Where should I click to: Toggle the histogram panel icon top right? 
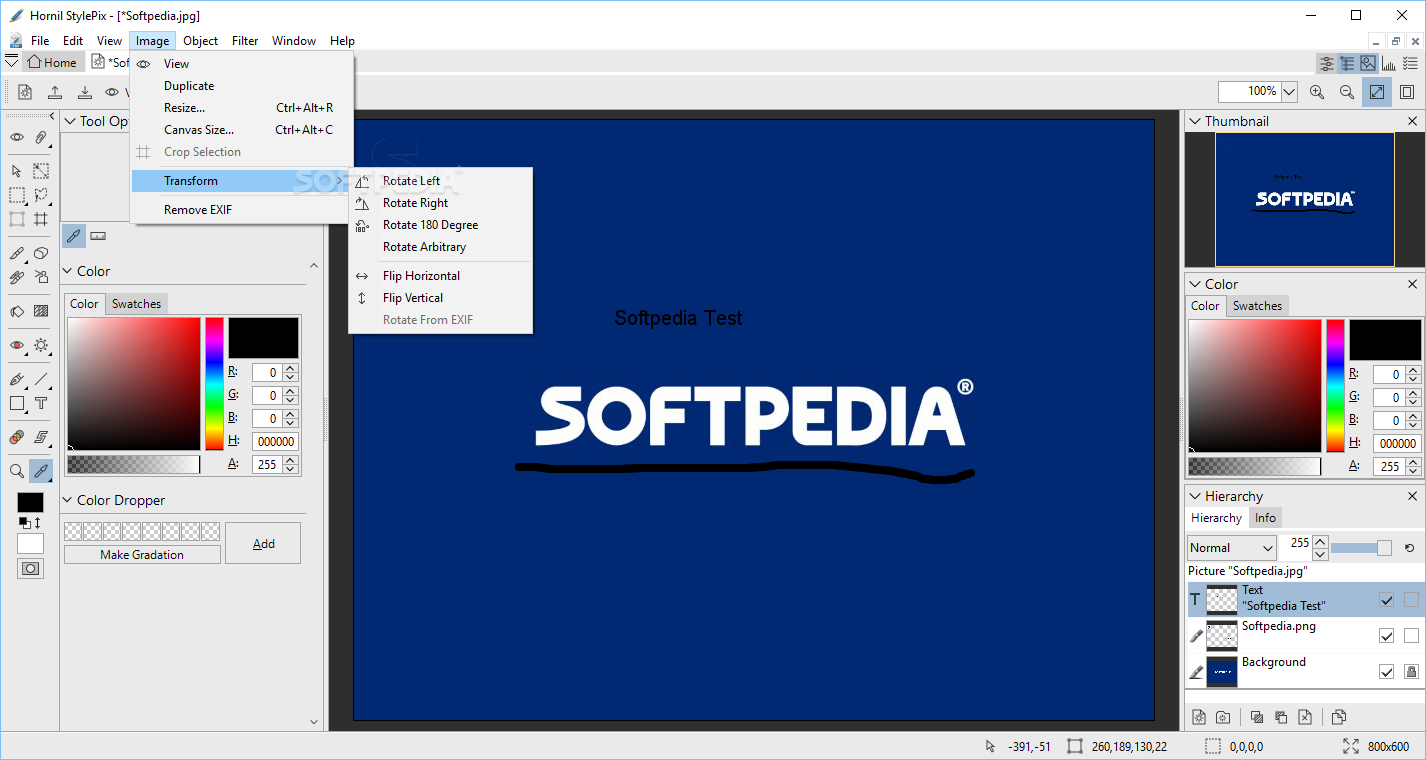(x=1389, y=63)
